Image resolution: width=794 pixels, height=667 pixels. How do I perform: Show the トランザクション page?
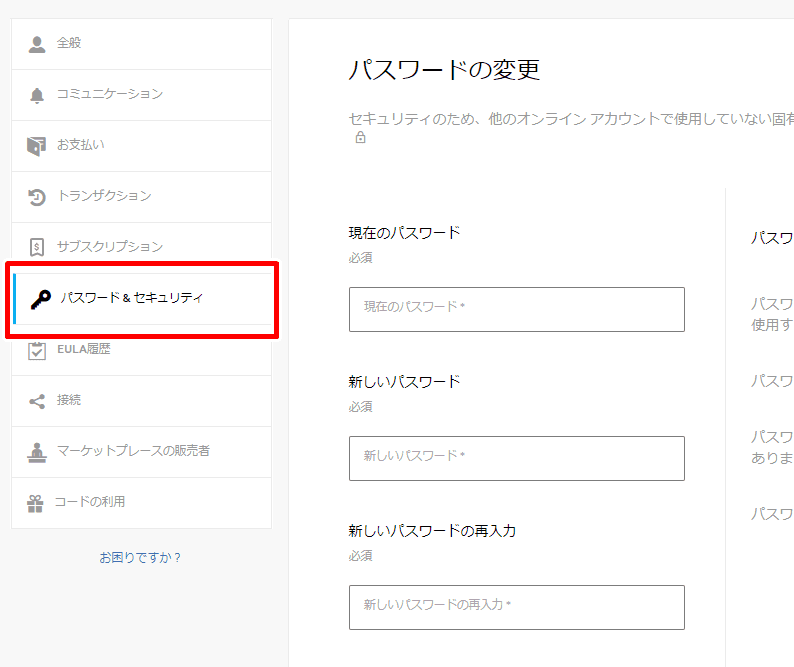point(141,197)
